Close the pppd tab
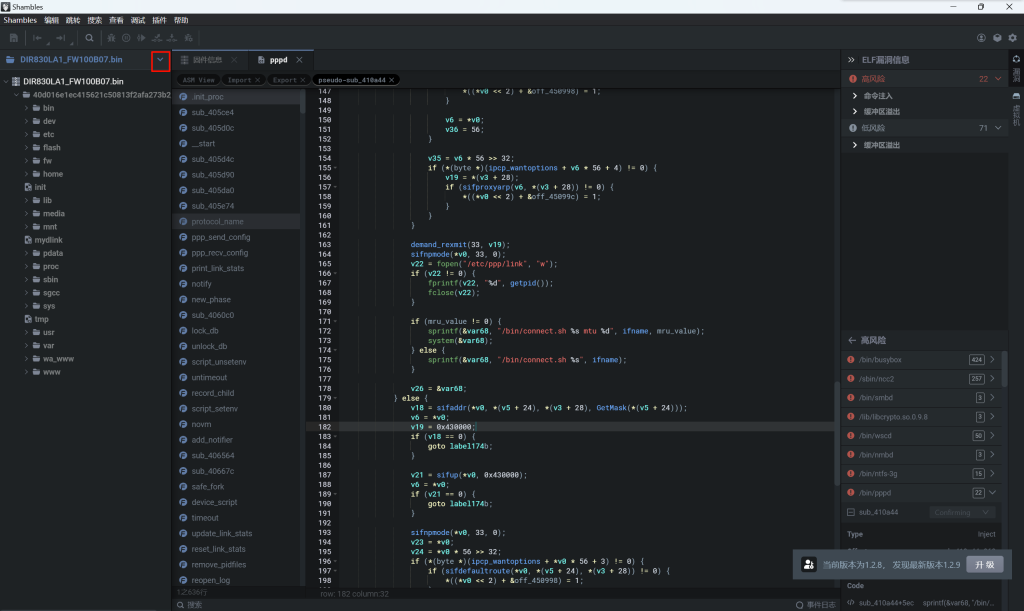This screenshot has width=1024, height=611. [298, 60]
